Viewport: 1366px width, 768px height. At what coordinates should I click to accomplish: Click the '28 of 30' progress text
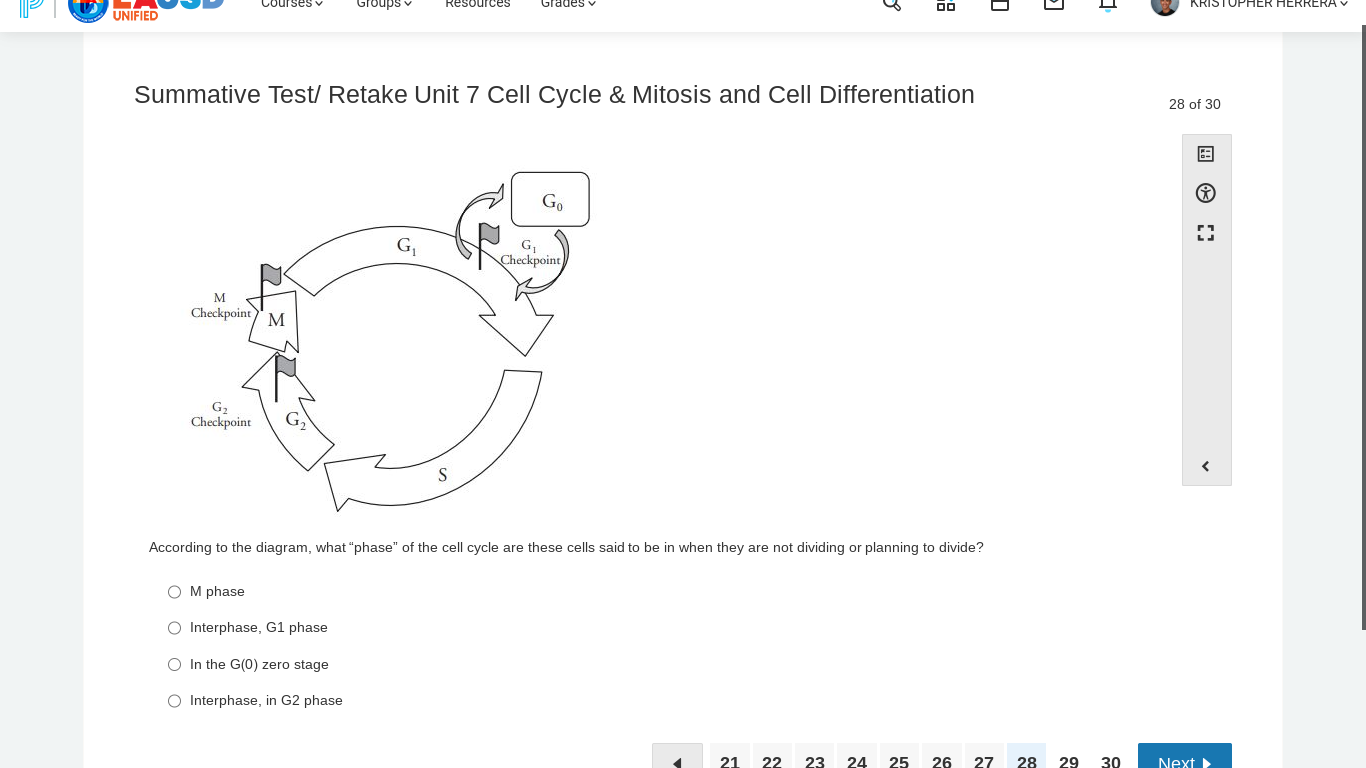1194,104
